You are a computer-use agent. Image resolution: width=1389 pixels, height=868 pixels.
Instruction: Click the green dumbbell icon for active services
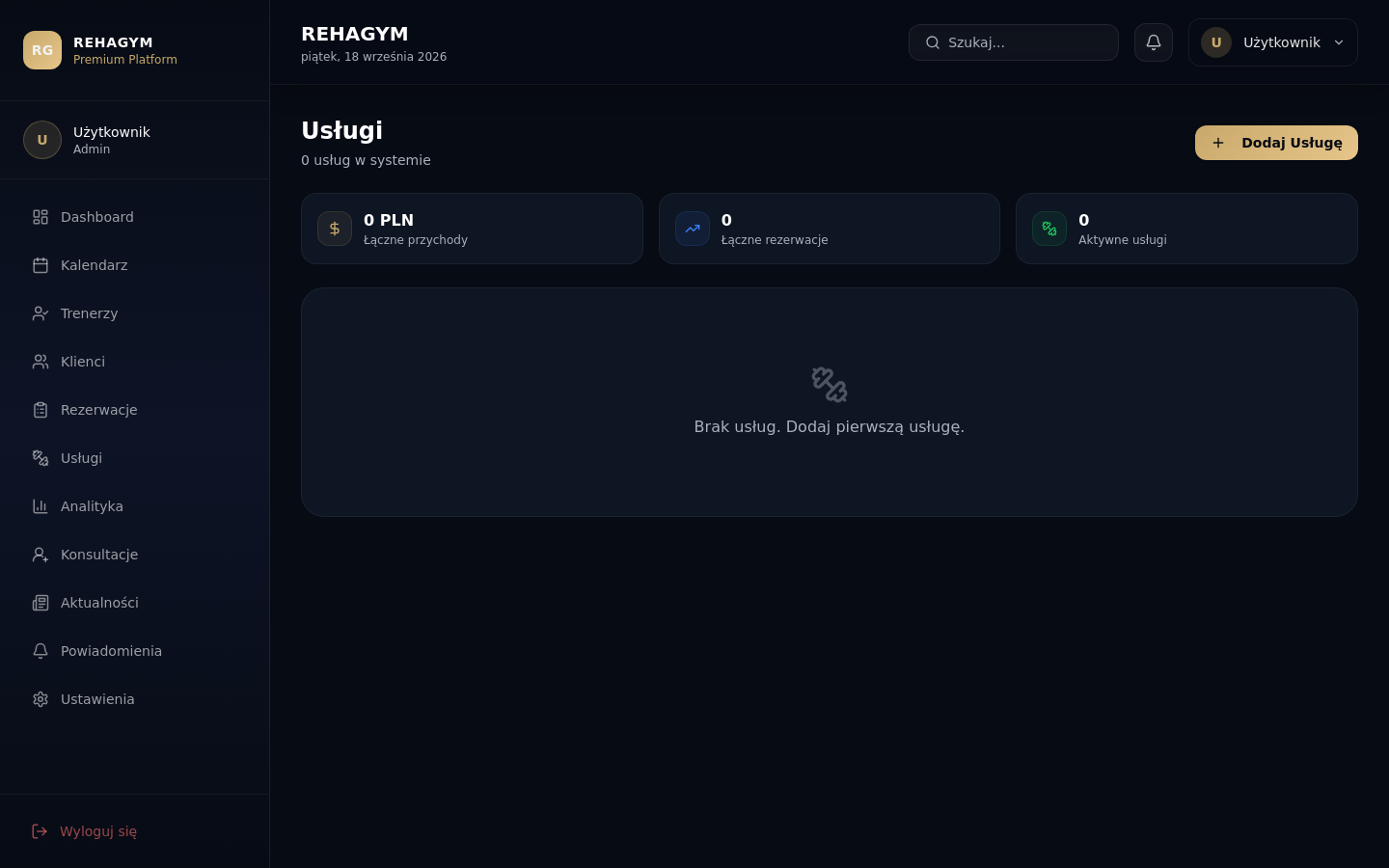click(1049, 229)
